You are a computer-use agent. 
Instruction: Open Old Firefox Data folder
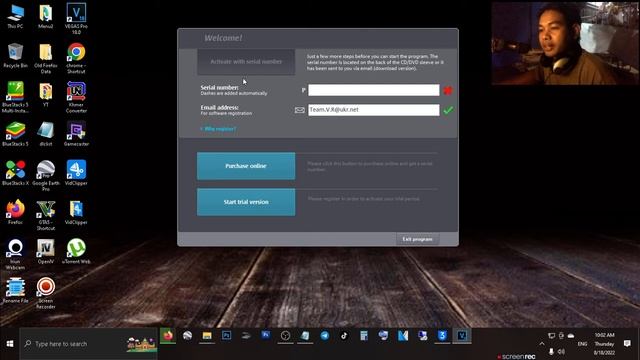tap(45, 58)
